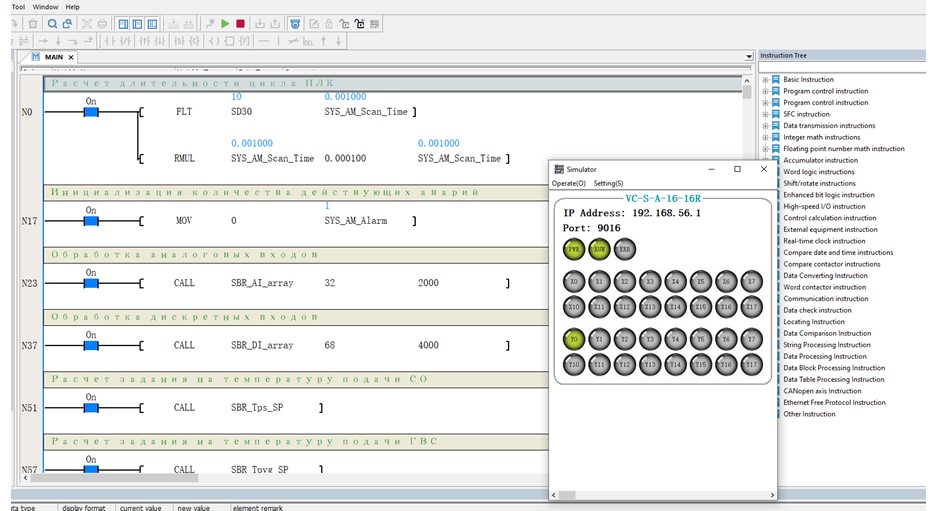Select Communication instruction tree item
The height and width of the screenshot is (511, 936).
[x=826, y=298]
